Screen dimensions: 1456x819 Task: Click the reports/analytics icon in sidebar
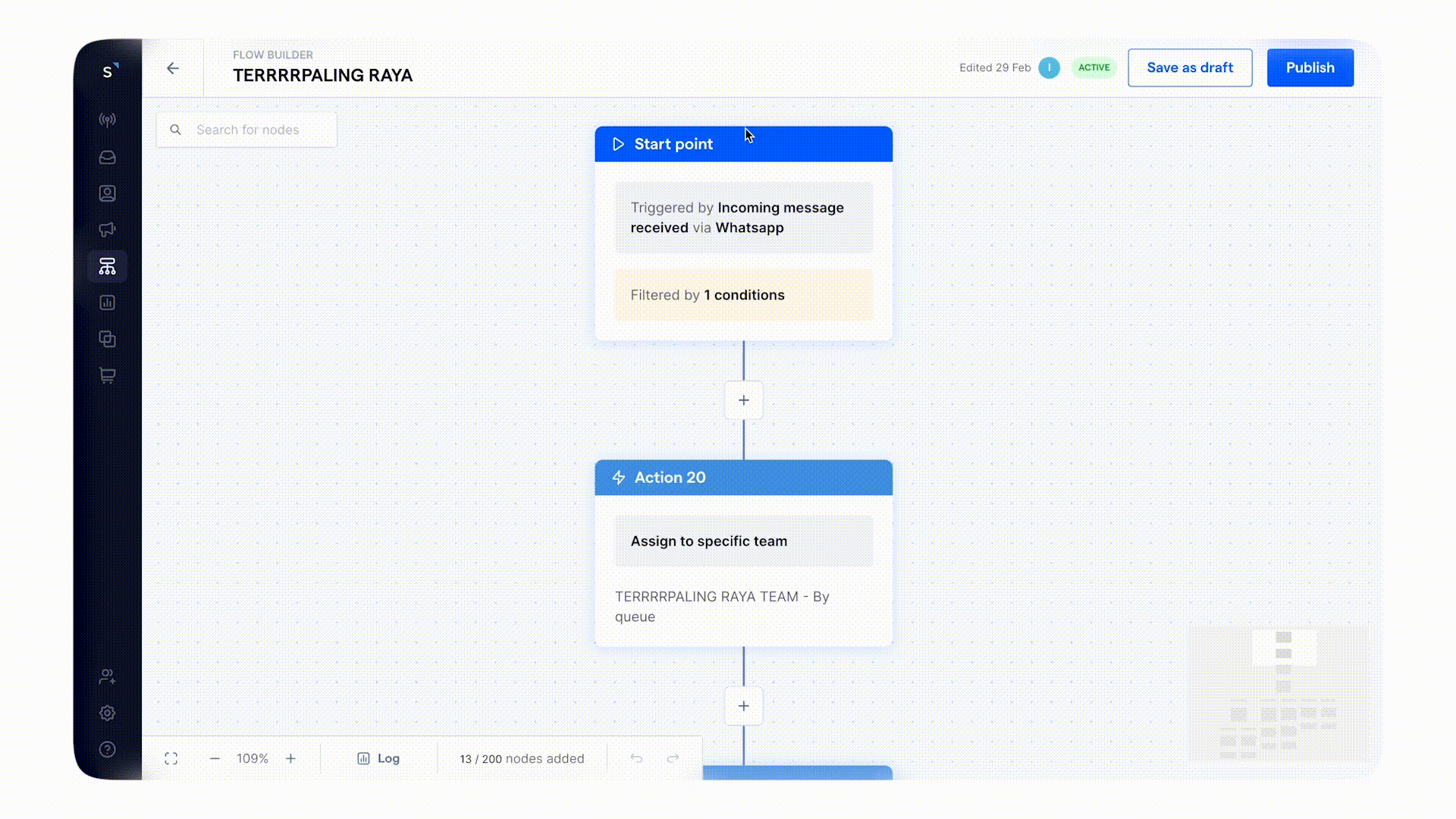pyautogui.click(x=108, y=303)
